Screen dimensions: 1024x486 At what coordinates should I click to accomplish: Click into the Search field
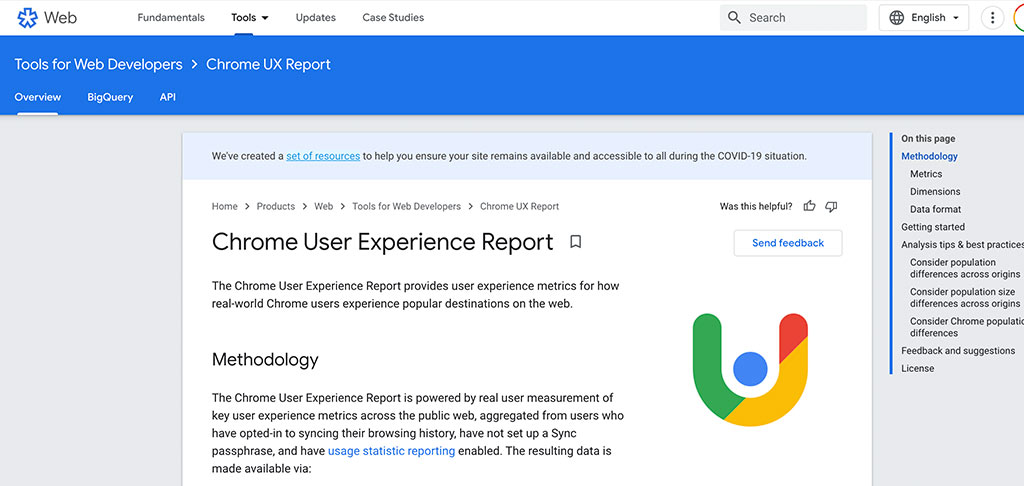tap(793, 18)
